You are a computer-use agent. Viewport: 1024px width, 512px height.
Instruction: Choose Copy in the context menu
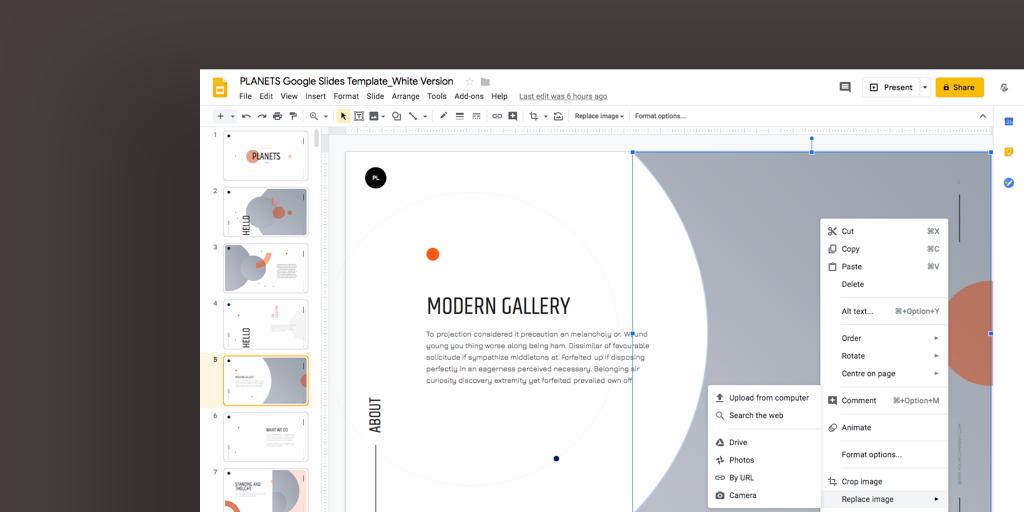pos(884,249)
